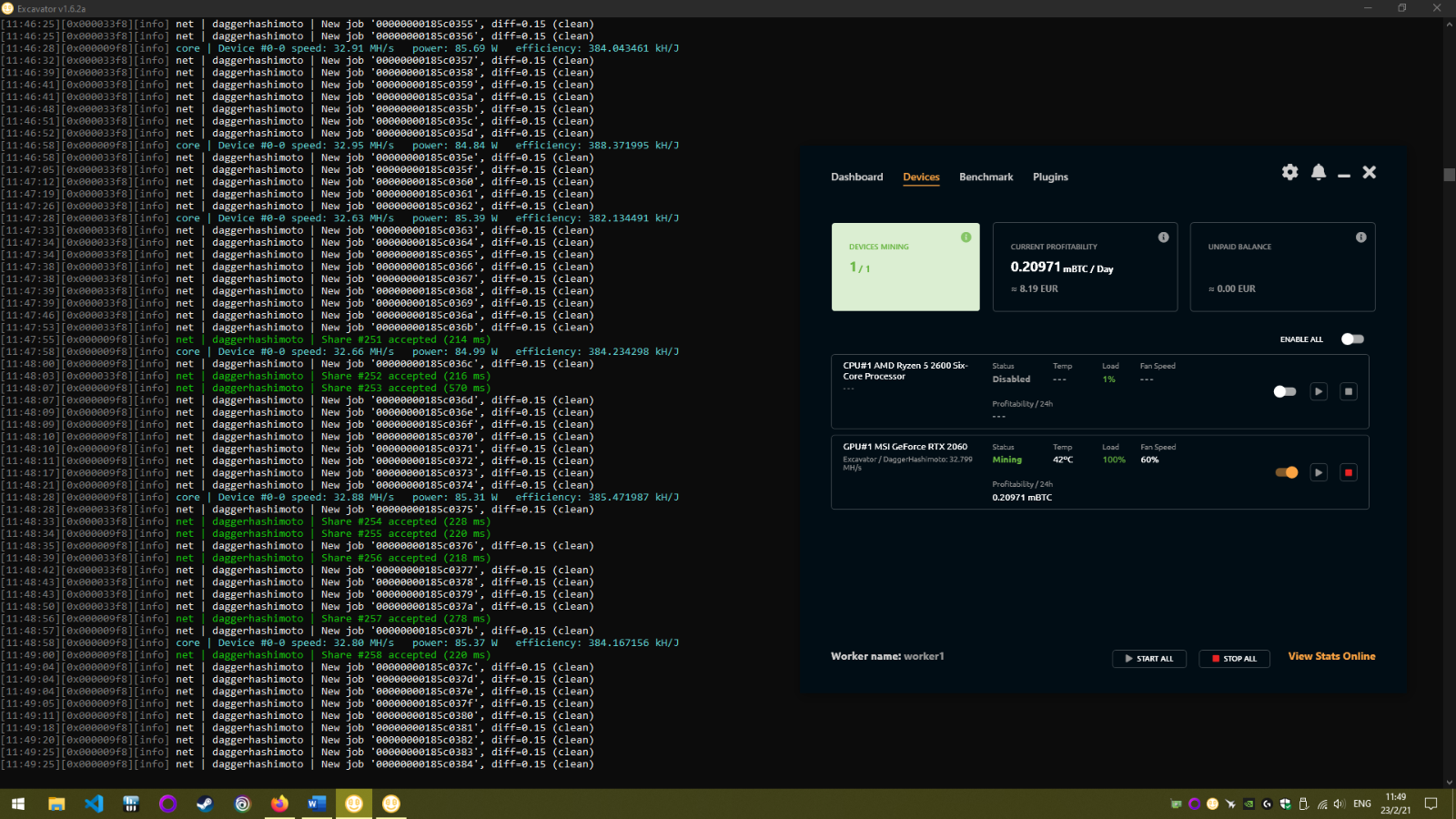Switch to Microsoft Word in taskbar
1456x819 pixels.
[x=317, y=804]
